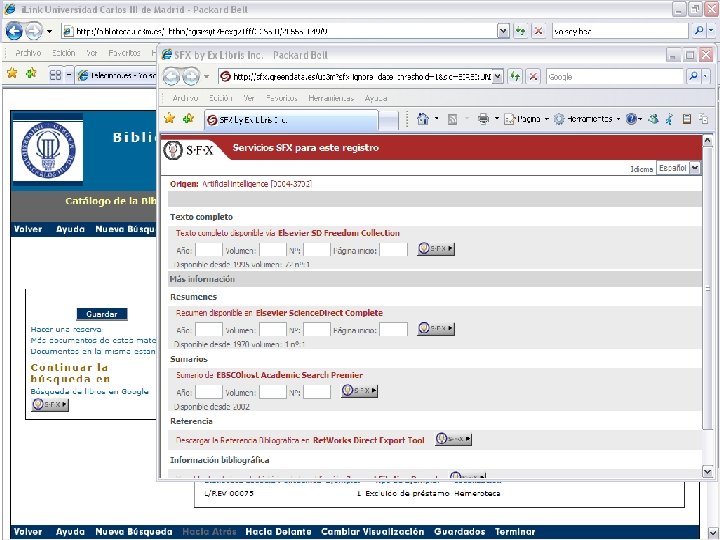720x540 pixels.
Task: Click Elsevier ScienceDirect Complete link
Action: tap(319, 313)
